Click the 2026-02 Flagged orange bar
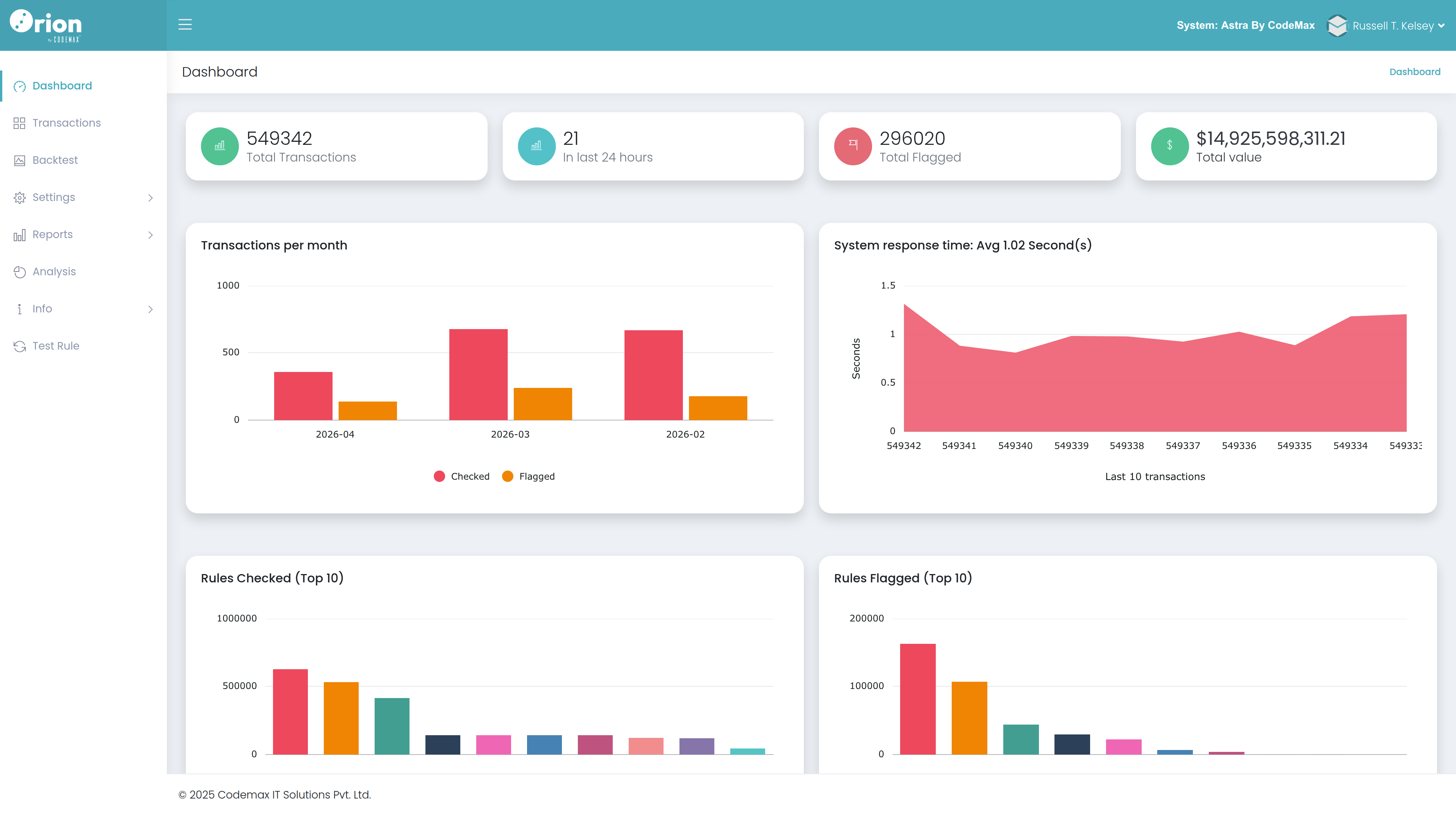The height and width of the screenshot is (819, 1456). [x=719, y=408]
